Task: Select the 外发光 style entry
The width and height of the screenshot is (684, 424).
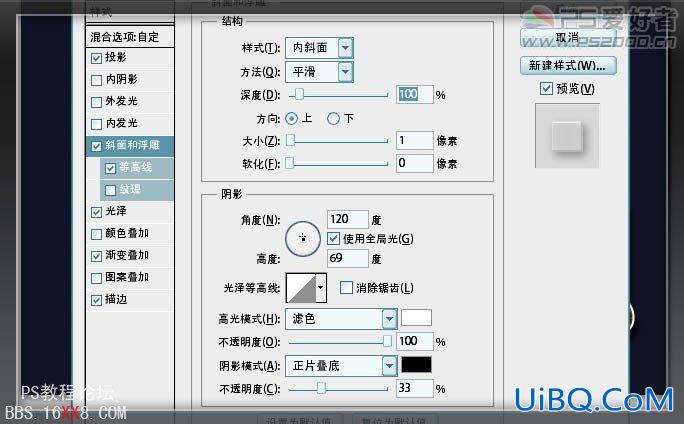Action: pos(122,101)
